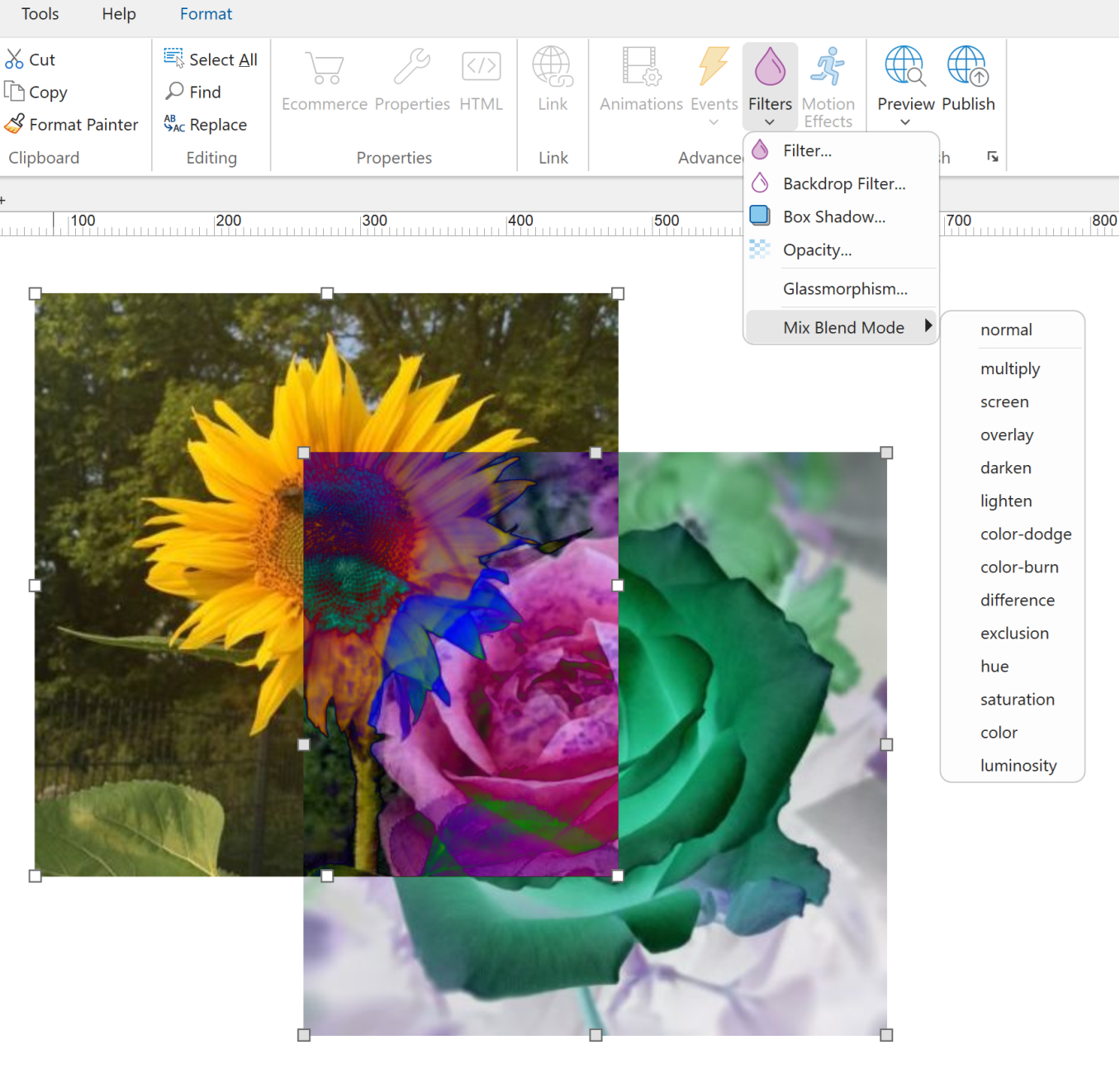Viewport: 1120px width, 1078px height.
Task: Click the Motion Effects icon
Action: click(828, 68)
